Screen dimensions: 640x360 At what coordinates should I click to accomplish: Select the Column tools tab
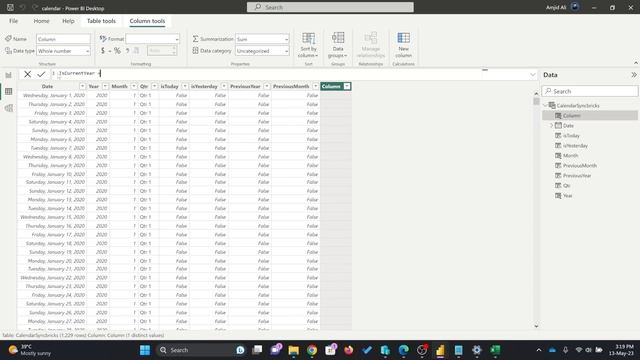tap(147, 21)
